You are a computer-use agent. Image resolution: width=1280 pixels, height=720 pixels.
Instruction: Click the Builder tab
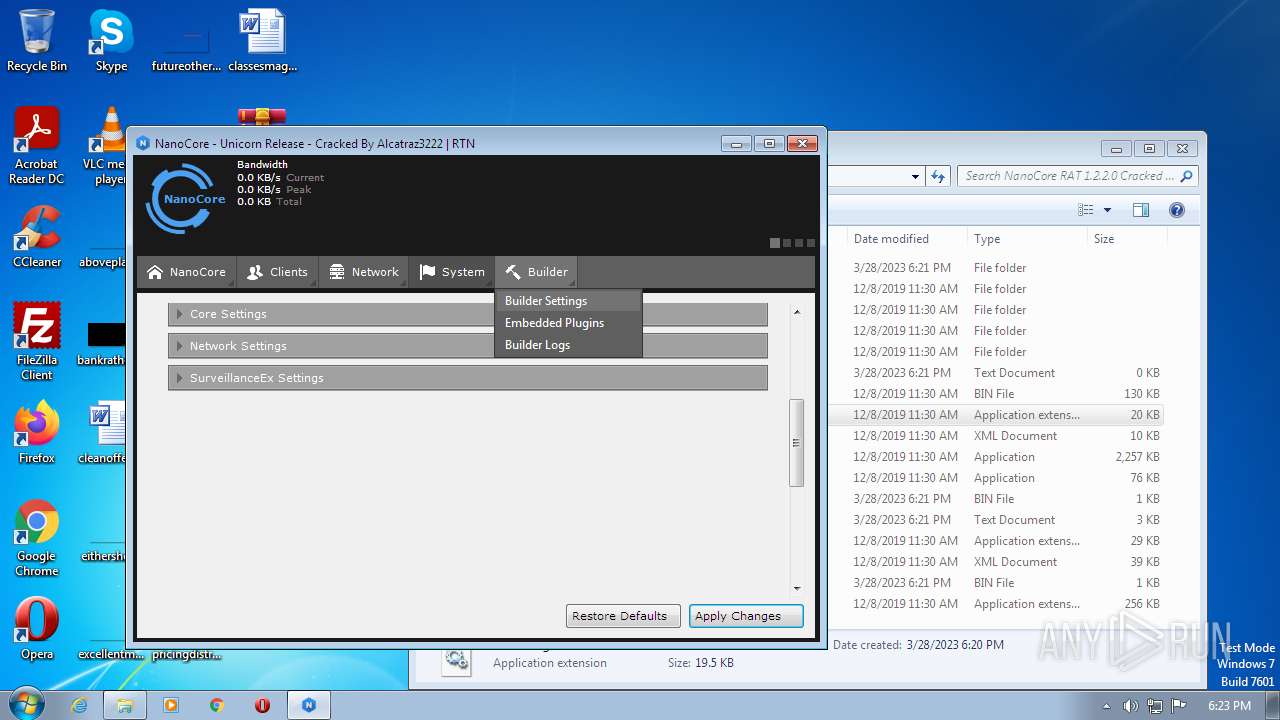(537, 272)
